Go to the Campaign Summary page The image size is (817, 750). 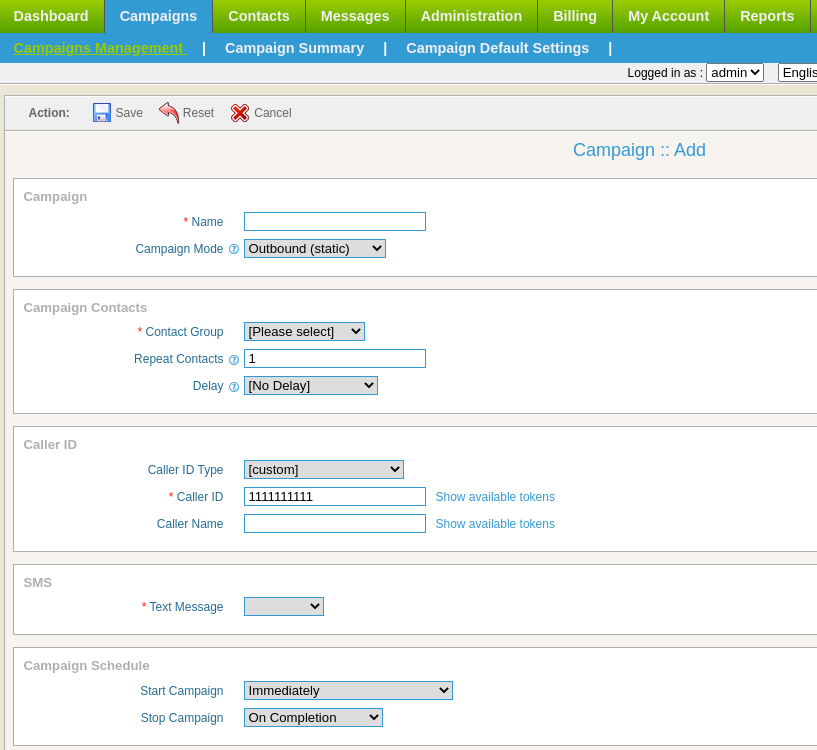pyautogui.click(x=294, y=48)
